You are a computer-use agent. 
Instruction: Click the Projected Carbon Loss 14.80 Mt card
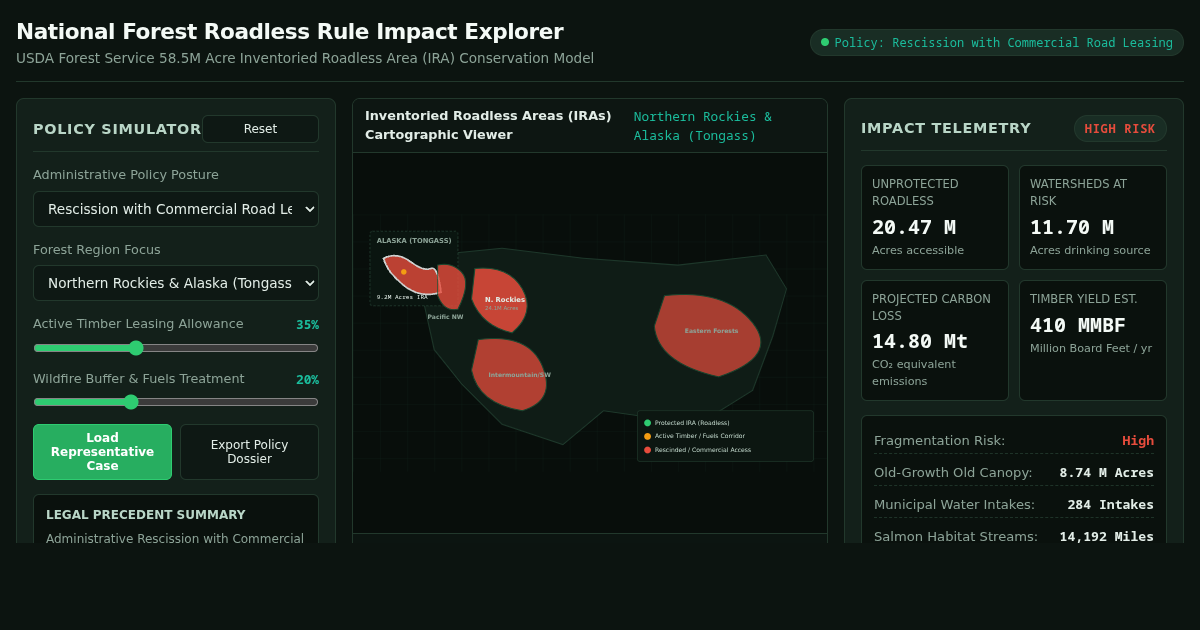(x=935, y=340)
